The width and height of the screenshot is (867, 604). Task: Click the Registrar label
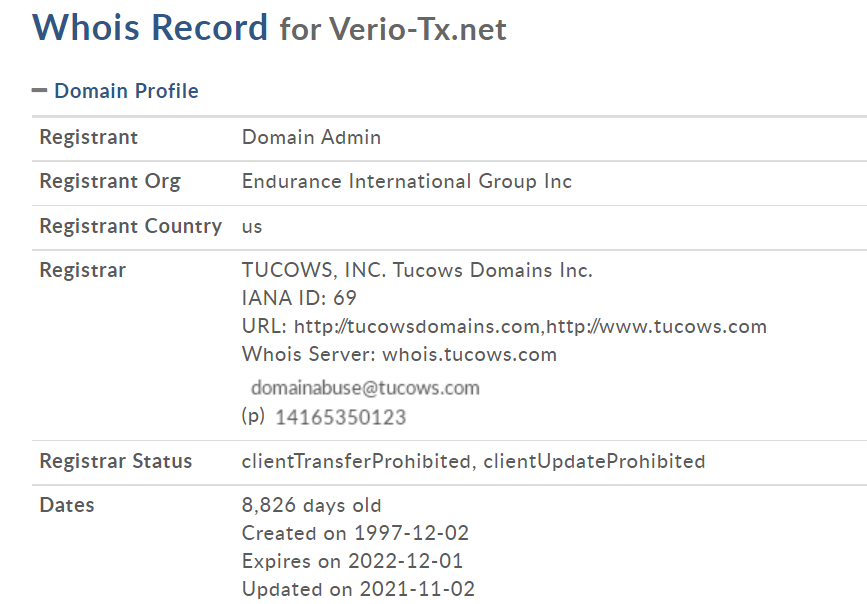tap(82, 270)
